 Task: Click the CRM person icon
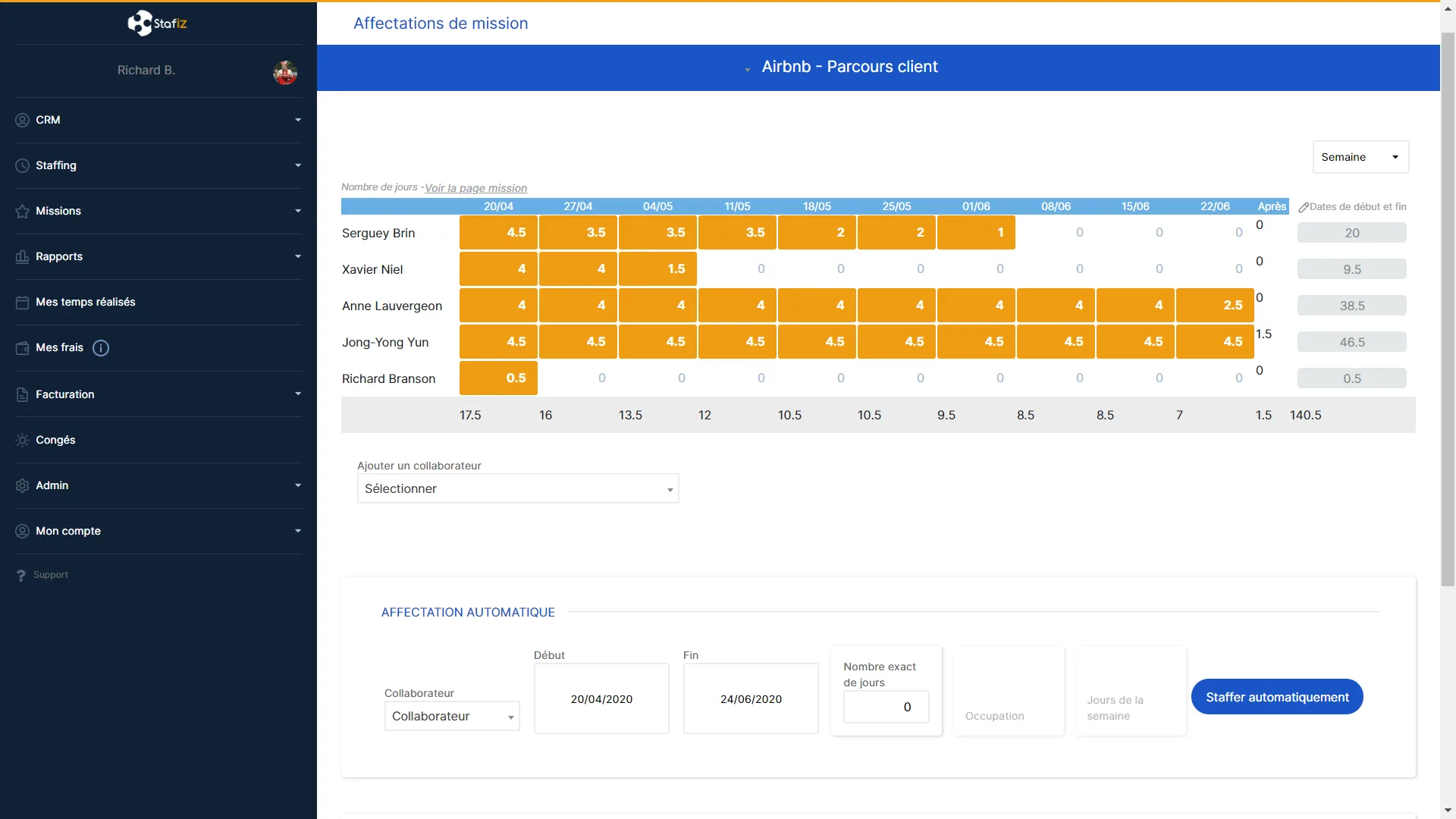[x=22, y=120]
